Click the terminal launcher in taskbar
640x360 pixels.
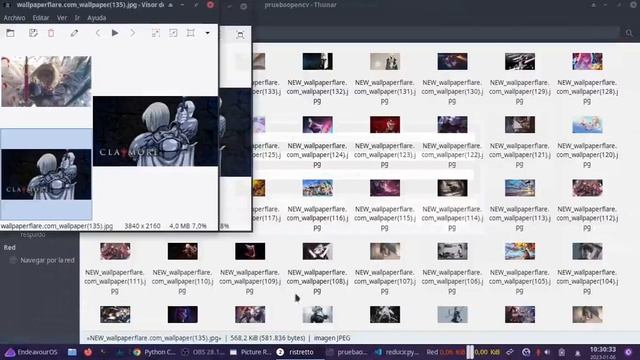[104, 352]
